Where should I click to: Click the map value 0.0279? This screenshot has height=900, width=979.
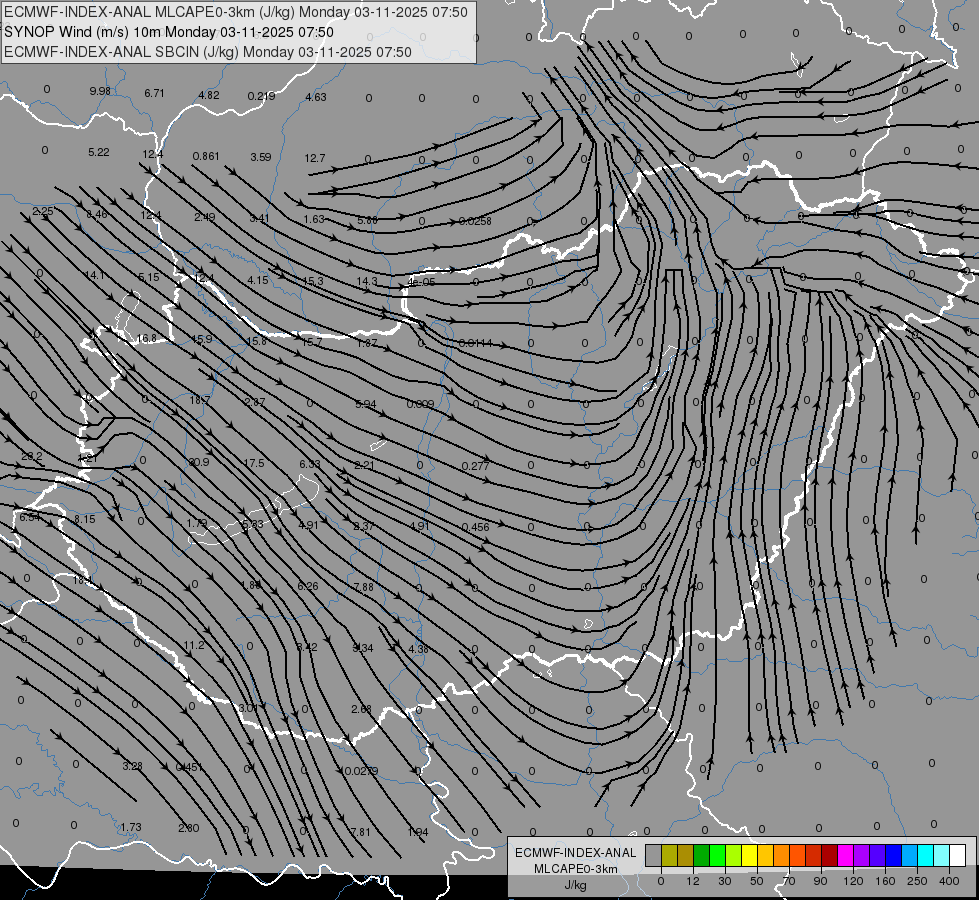[x=361, y=771]
